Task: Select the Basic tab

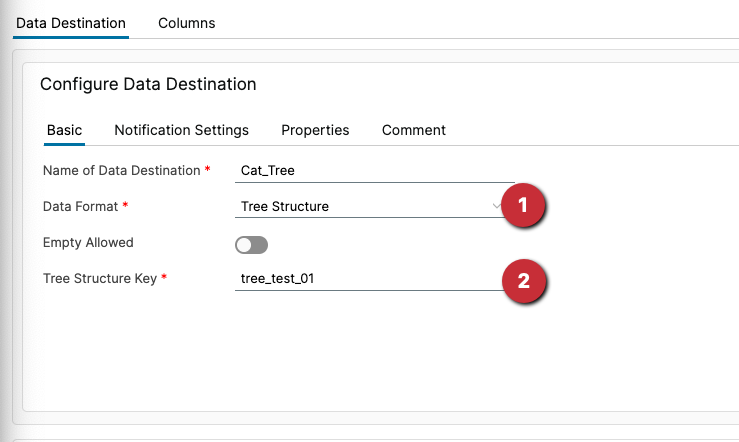Action: 64,130
